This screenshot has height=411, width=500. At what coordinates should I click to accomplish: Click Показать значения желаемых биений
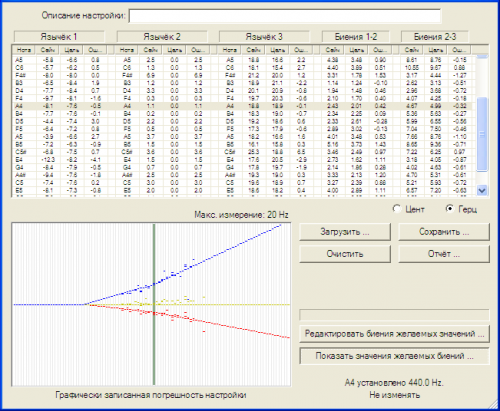[394, 356]
